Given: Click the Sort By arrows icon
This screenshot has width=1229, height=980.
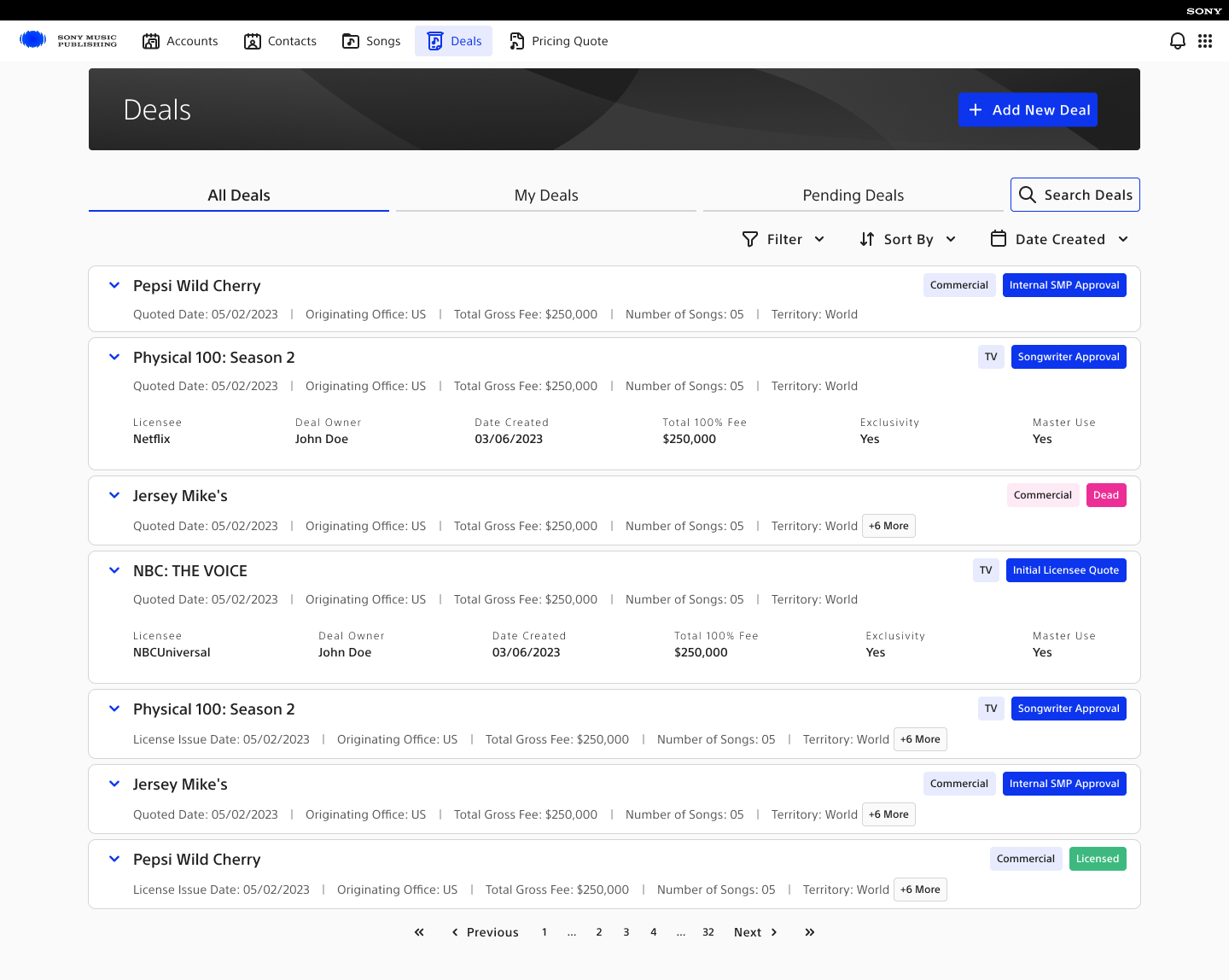Looking at the screenshot, I should tap(867, 239).
